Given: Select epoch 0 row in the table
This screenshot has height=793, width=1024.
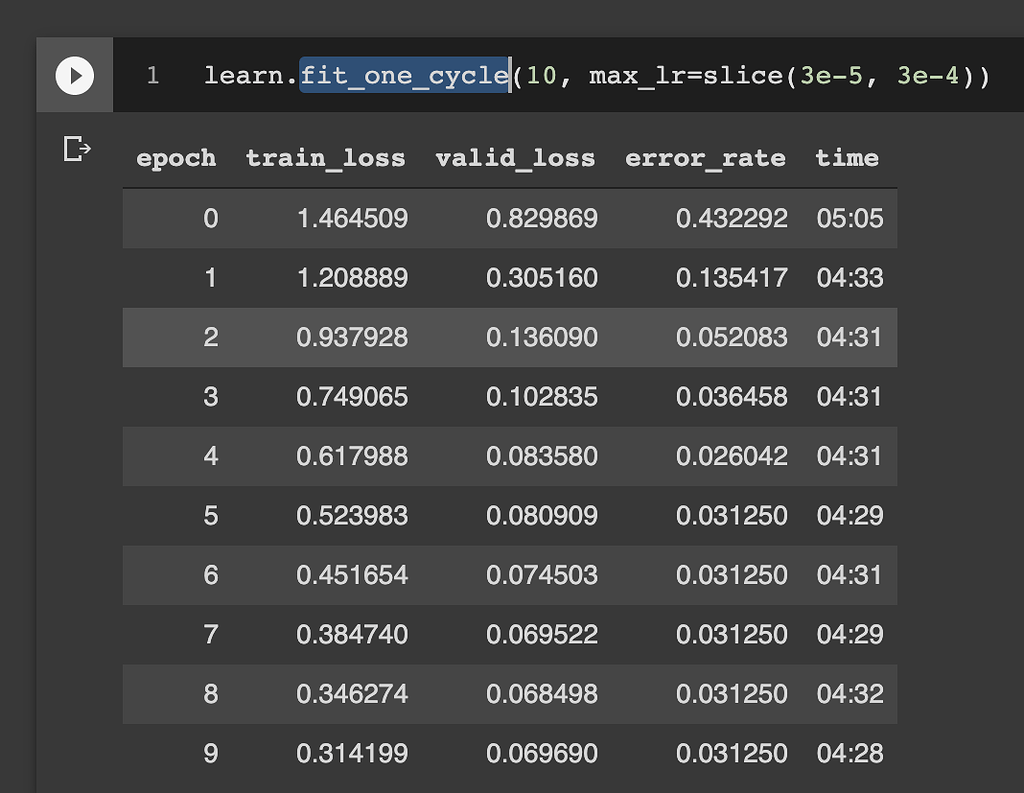Looking at the screenshot, I should pos(500,219).
